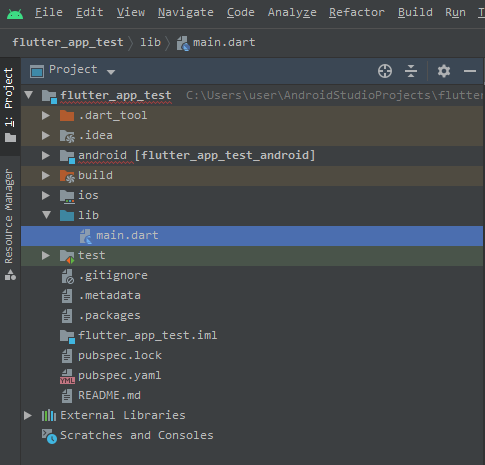Screen dimensions: 485x465
Task: Click the android module folder icon
Action: click(67, 156)
